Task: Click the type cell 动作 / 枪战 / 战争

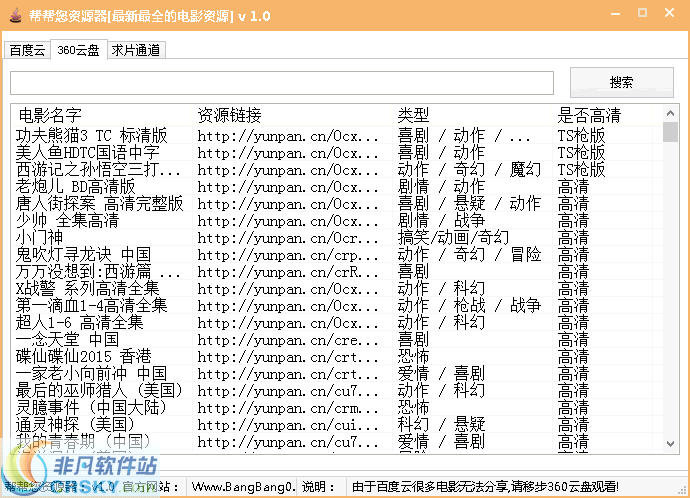Action: [469, 306]
